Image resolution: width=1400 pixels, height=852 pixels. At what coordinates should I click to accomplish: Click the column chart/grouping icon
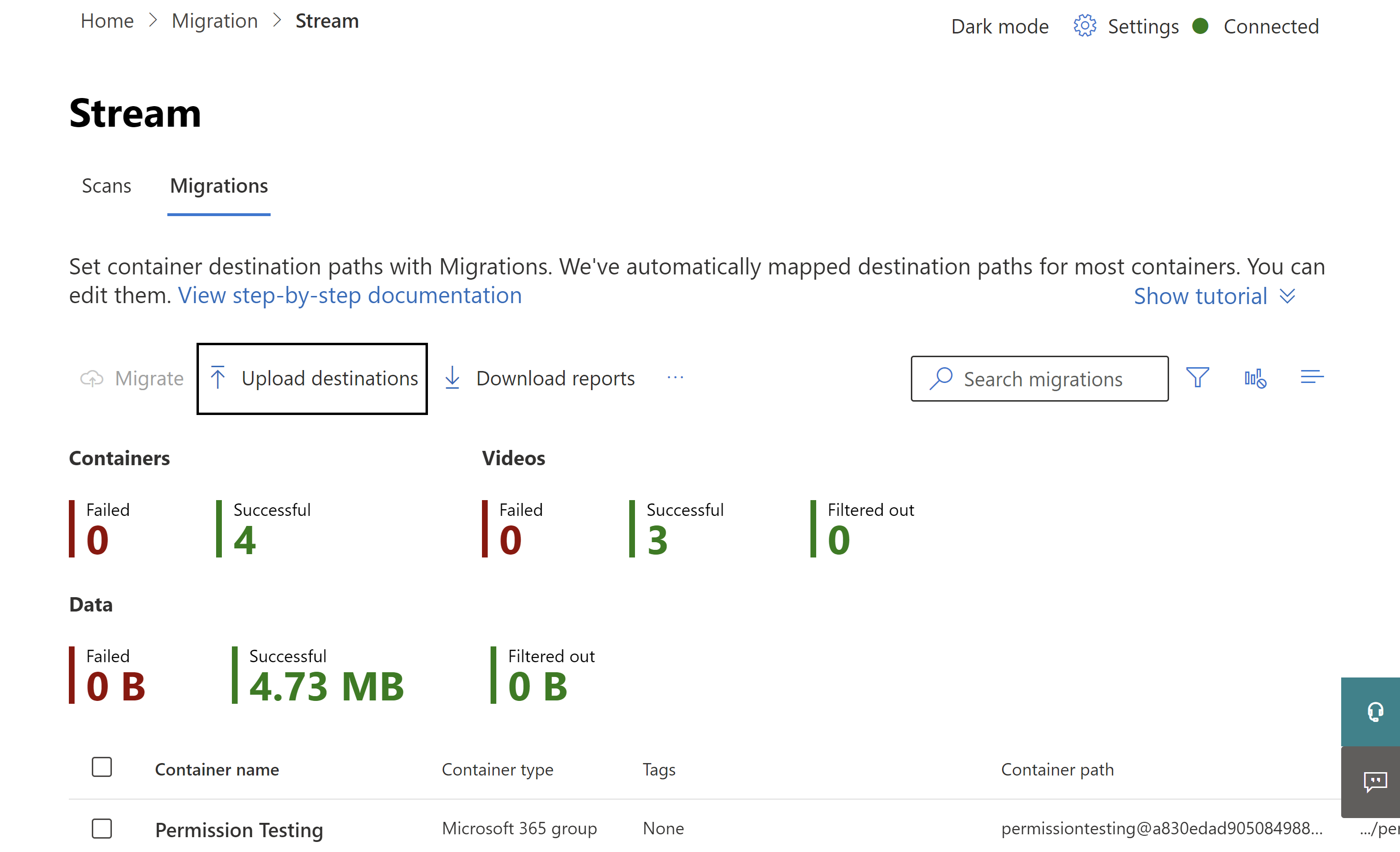coord(1255,378)
